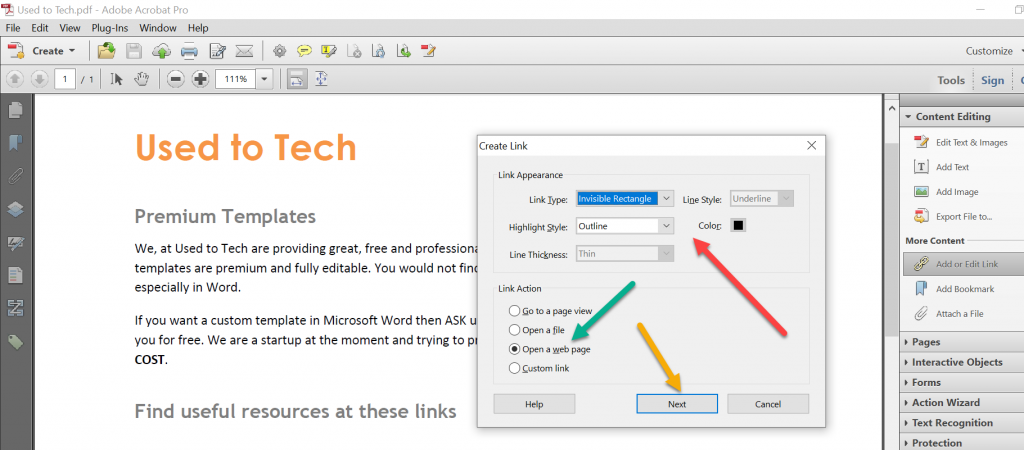Open the Plug-Ins menu
Screen dimensions: 1024x450
click(x=110, y=28)
